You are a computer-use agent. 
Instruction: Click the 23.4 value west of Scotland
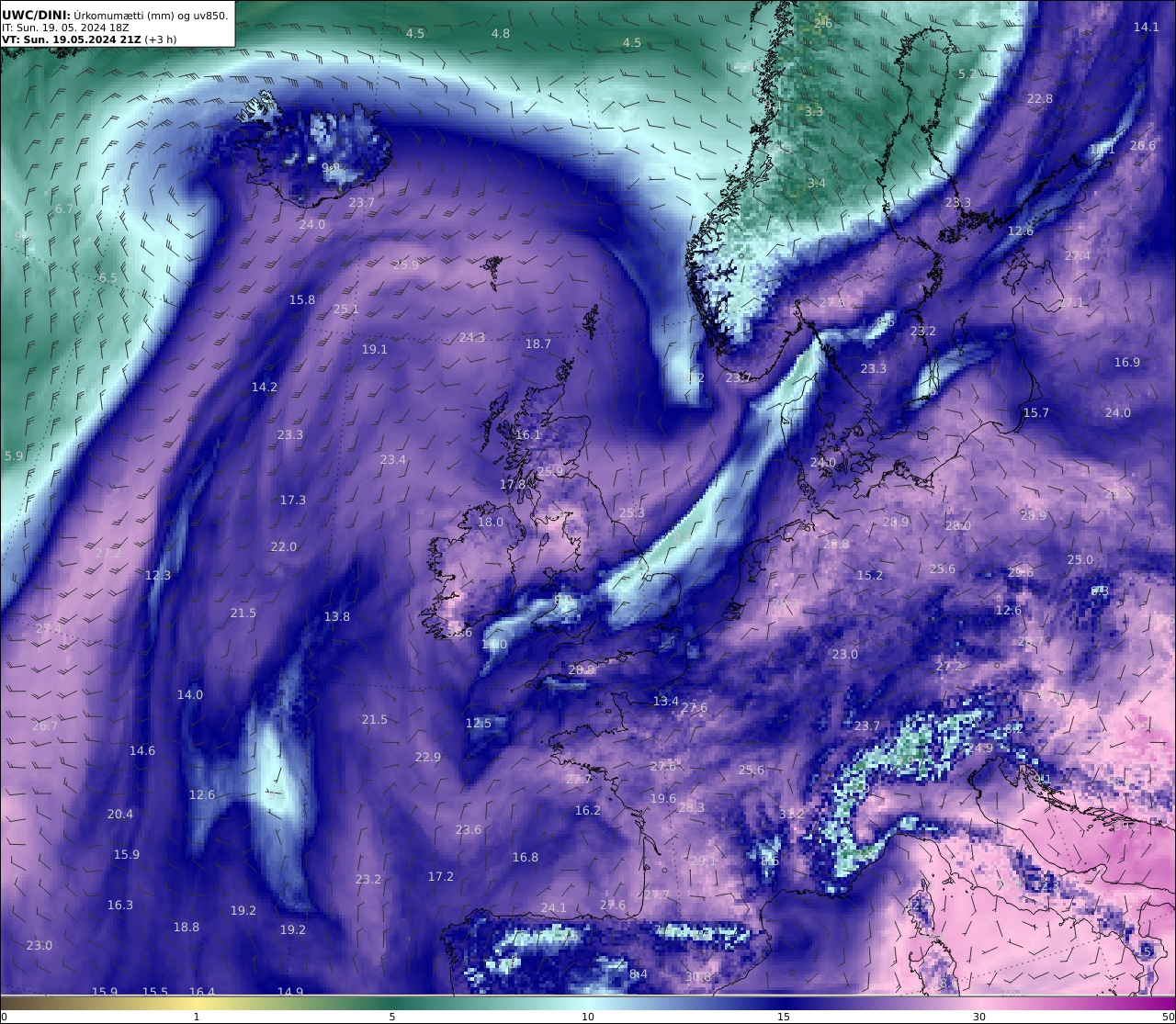pyautogui.click(x=393, y=460)
